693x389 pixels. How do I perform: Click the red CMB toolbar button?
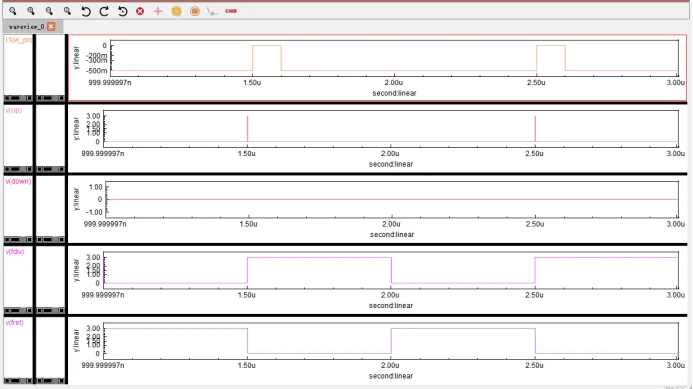[x=231, y=11]
